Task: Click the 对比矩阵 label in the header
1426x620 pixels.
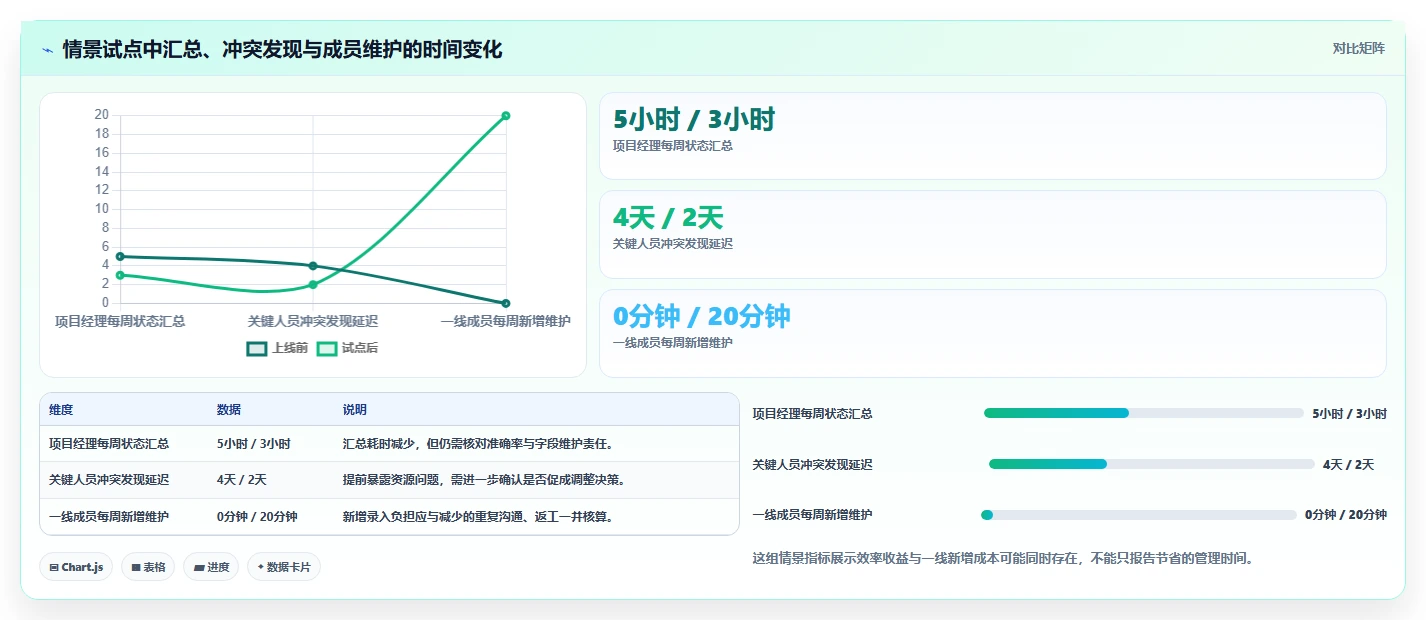Action: pos(1359,48)
